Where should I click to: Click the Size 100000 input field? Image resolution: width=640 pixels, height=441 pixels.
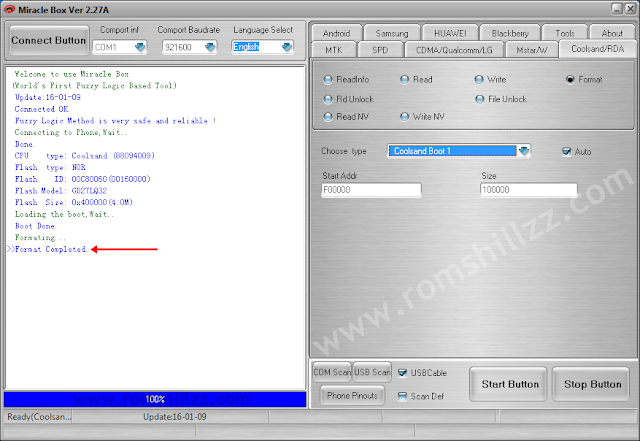[x=529, y=190]
